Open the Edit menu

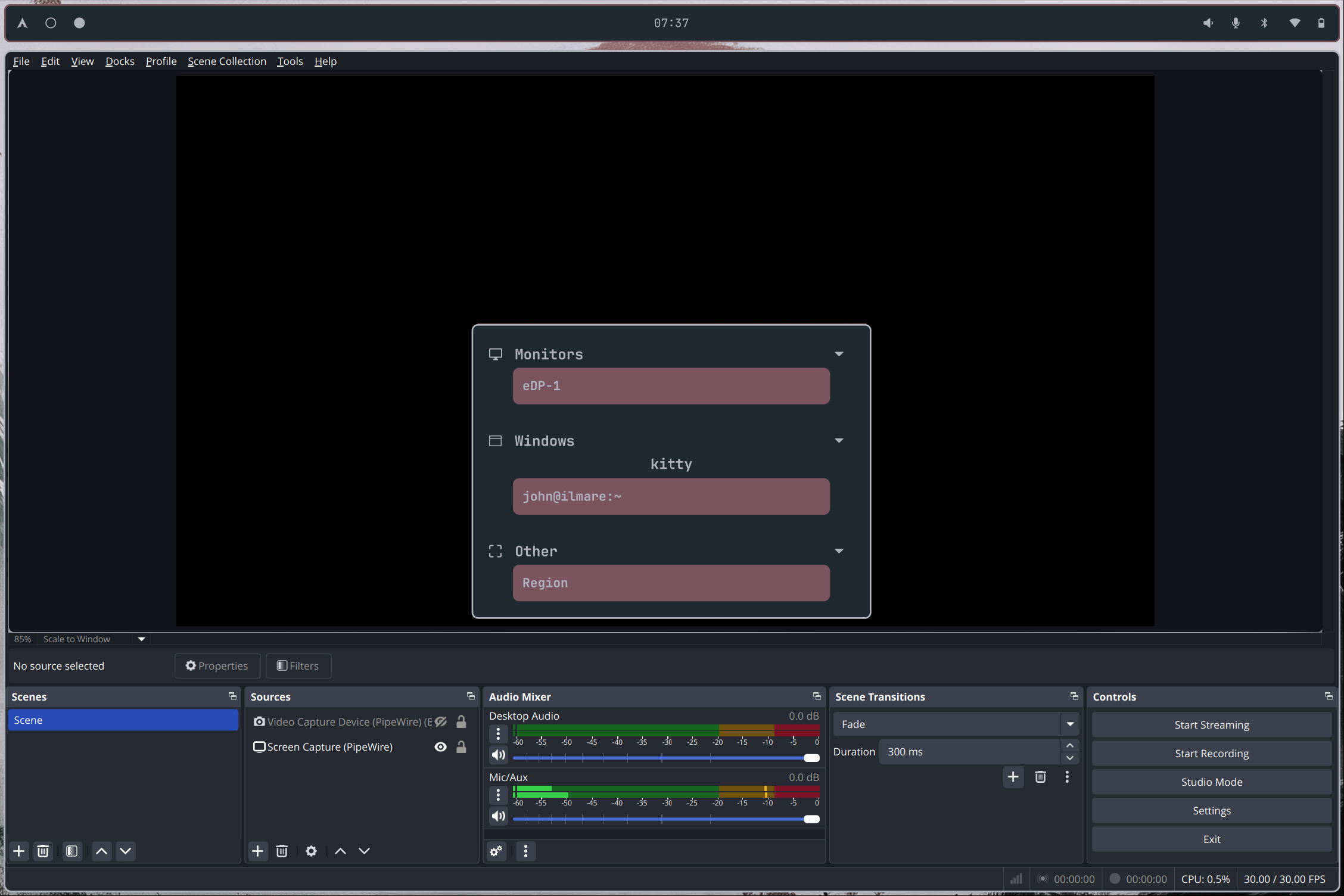[50, 61]
